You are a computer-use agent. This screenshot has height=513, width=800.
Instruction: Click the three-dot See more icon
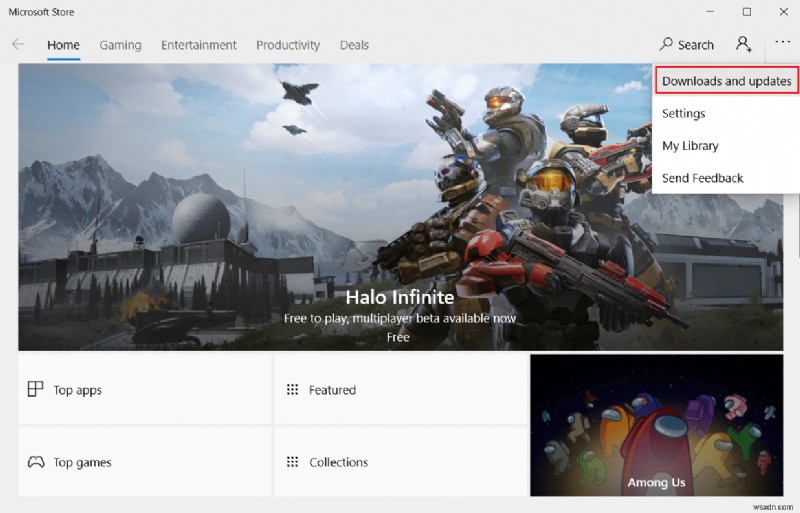782,42
